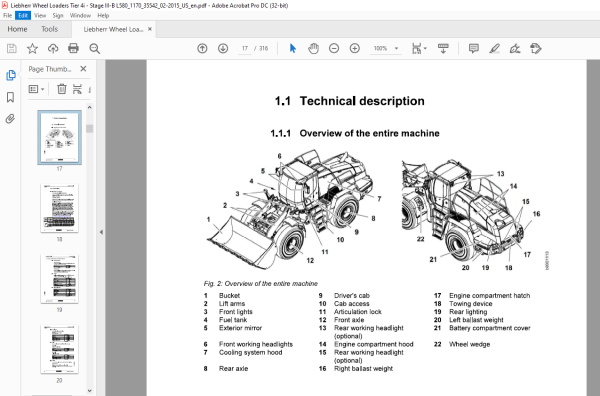Click the Save file icon

coord(12,49)
